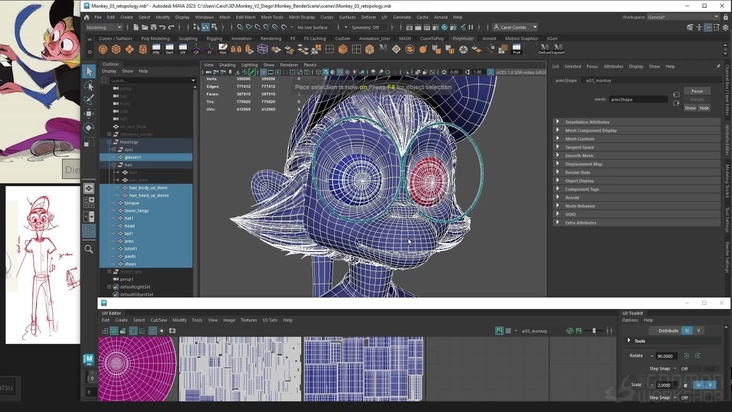Click the Focus button in Attribute Editor
Viewport: 732px width, 412px height.
(697, 91)
